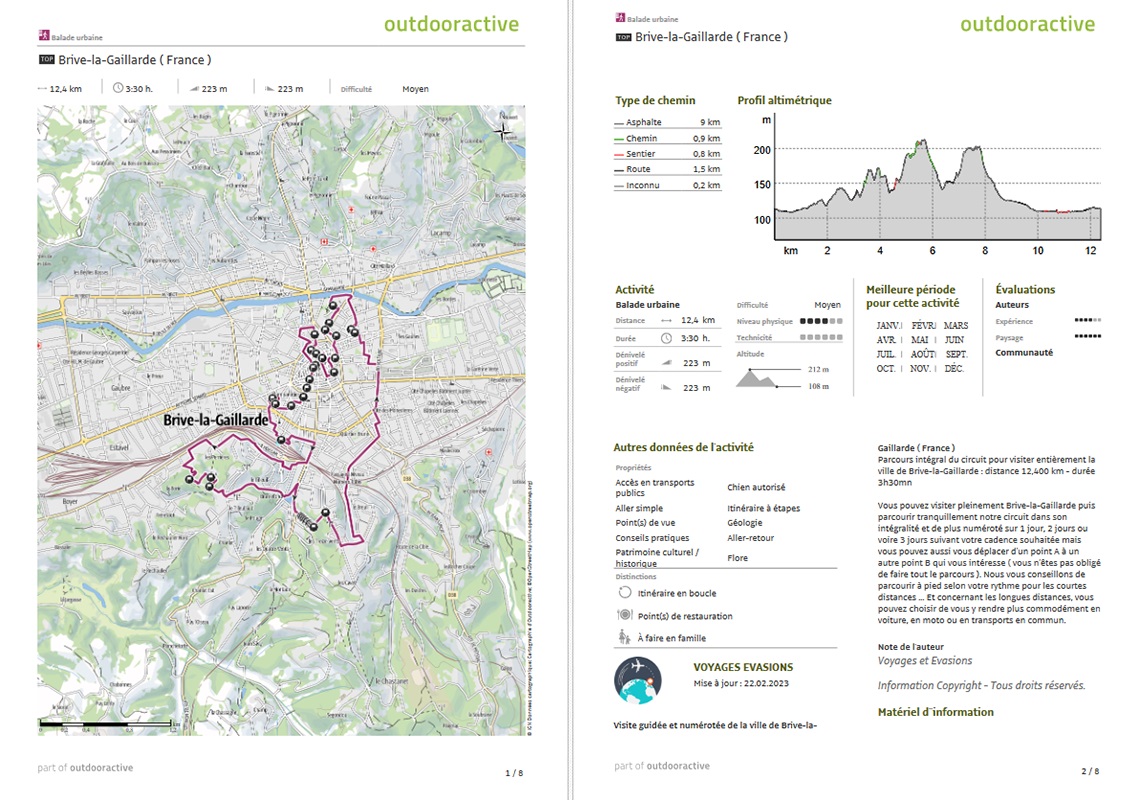Click the VOYAGES EVASIONS author name

(743, 667)
